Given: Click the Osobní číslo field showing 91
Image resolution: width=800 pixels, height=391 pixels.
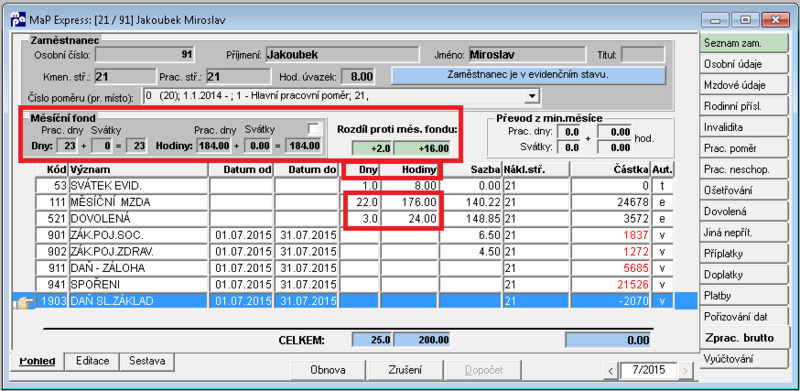Looking at the screenshot, I should coord(145,54).
